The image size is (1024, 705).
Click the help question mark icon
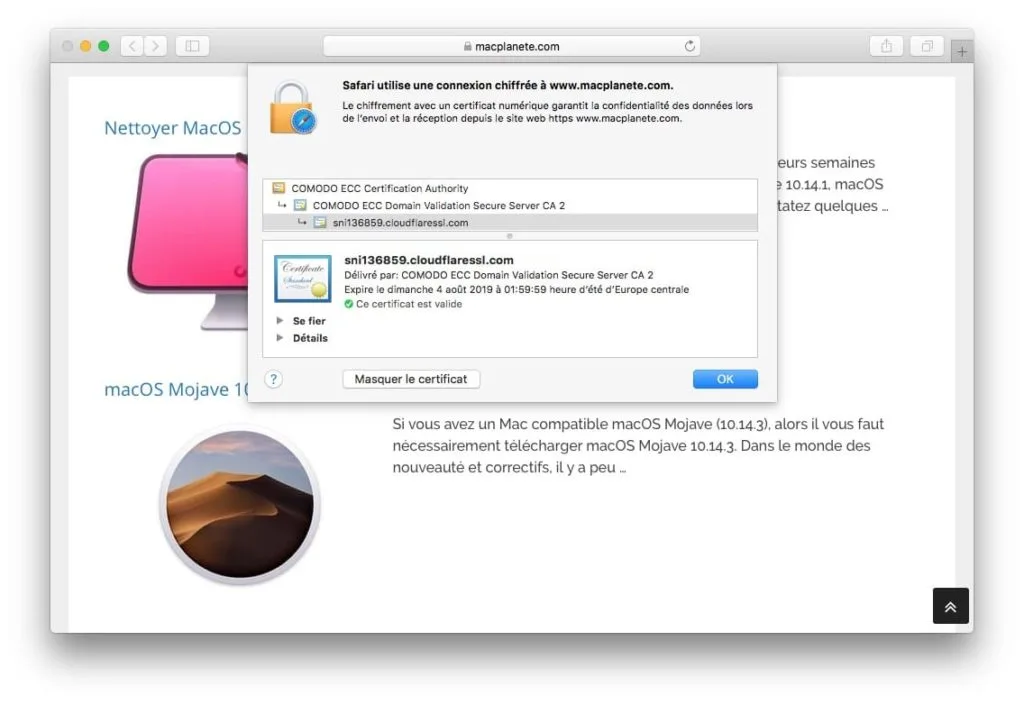point(274,379)
